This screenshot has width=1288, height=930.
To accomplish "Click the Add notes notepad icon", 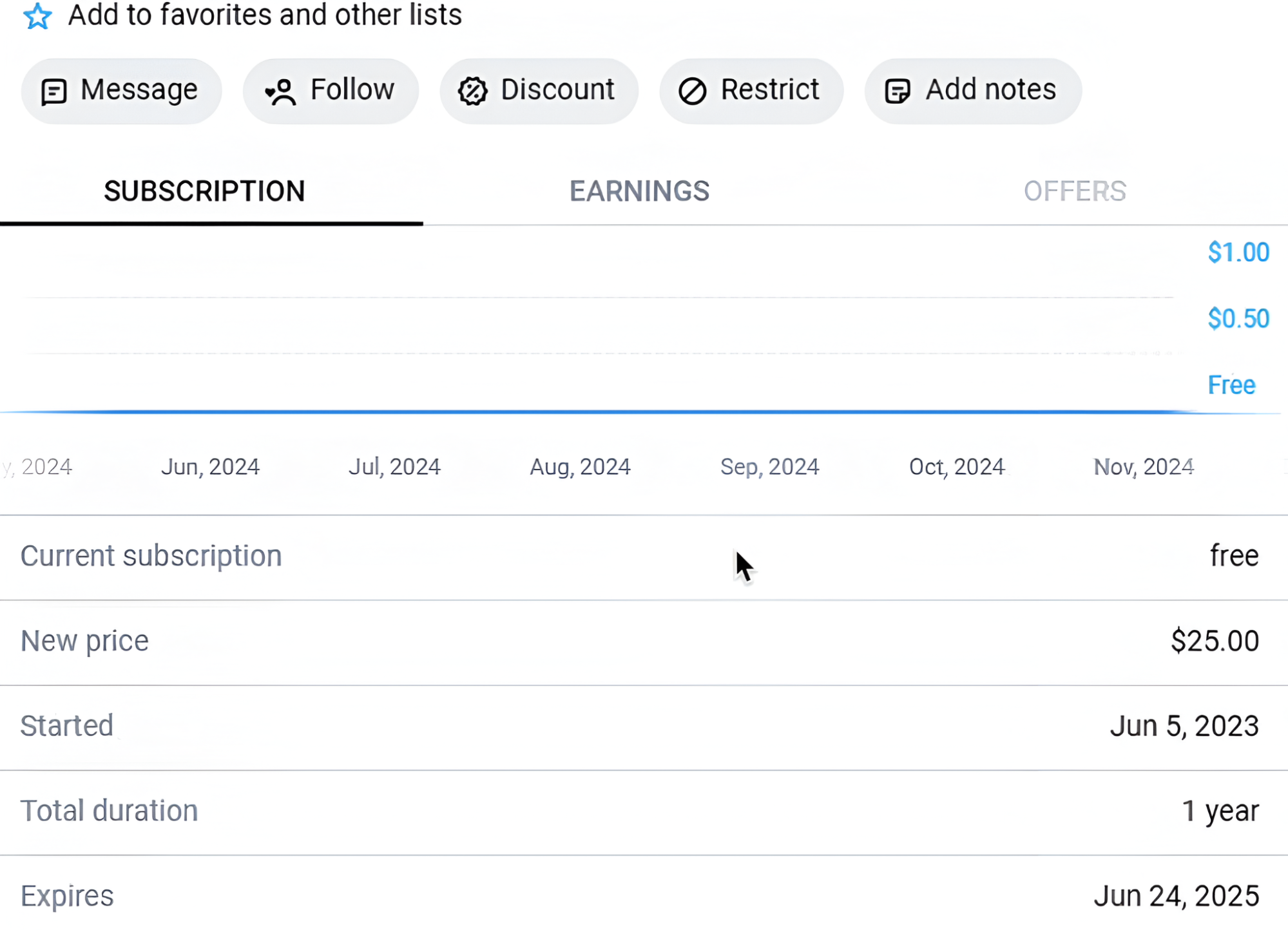I will click(898, 91).
